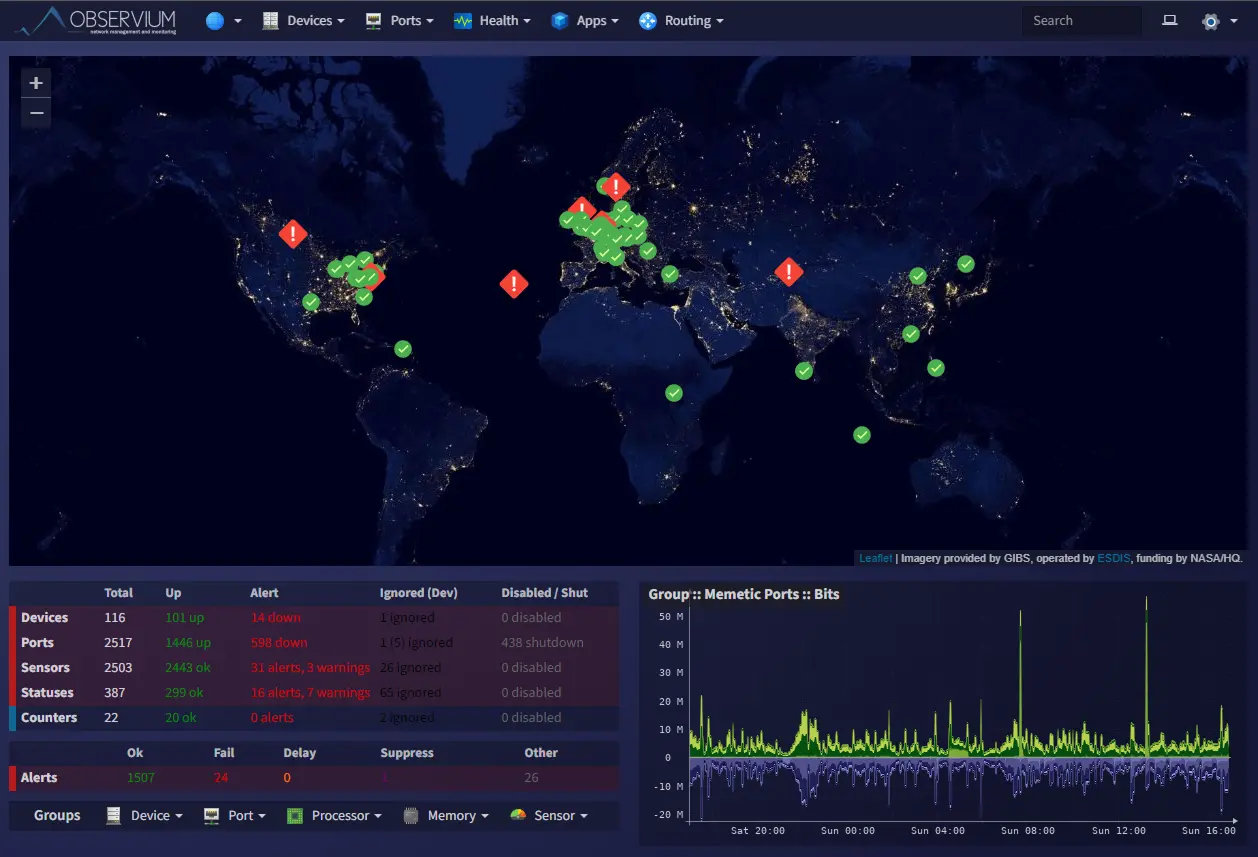The width and height of the screenshot is (1258, 857).
Task: Click the Observium logo
Action: [95, 20]
